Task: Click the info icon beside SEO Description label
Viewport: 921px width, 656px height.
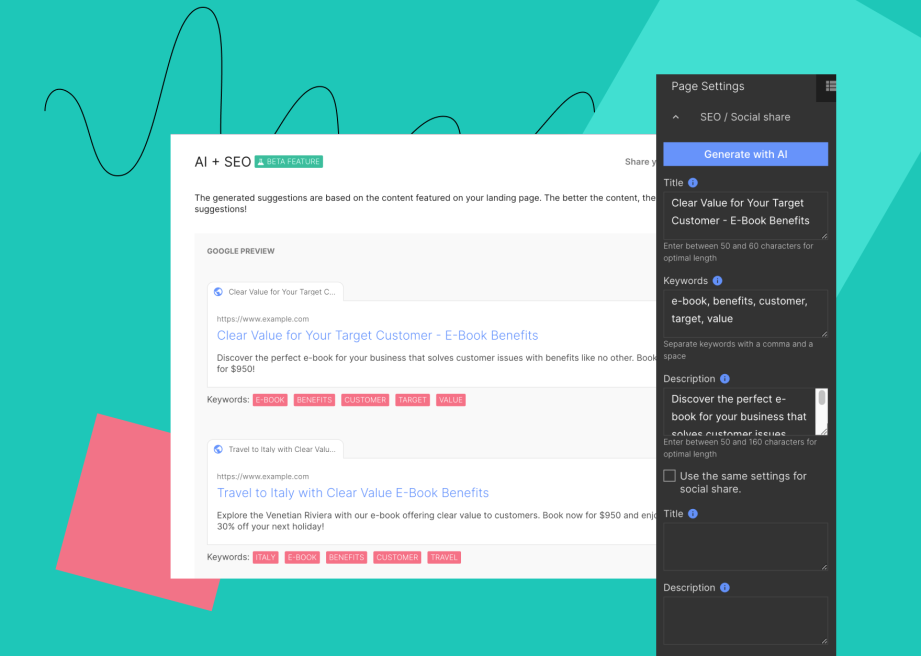Action: coord(724,379)
